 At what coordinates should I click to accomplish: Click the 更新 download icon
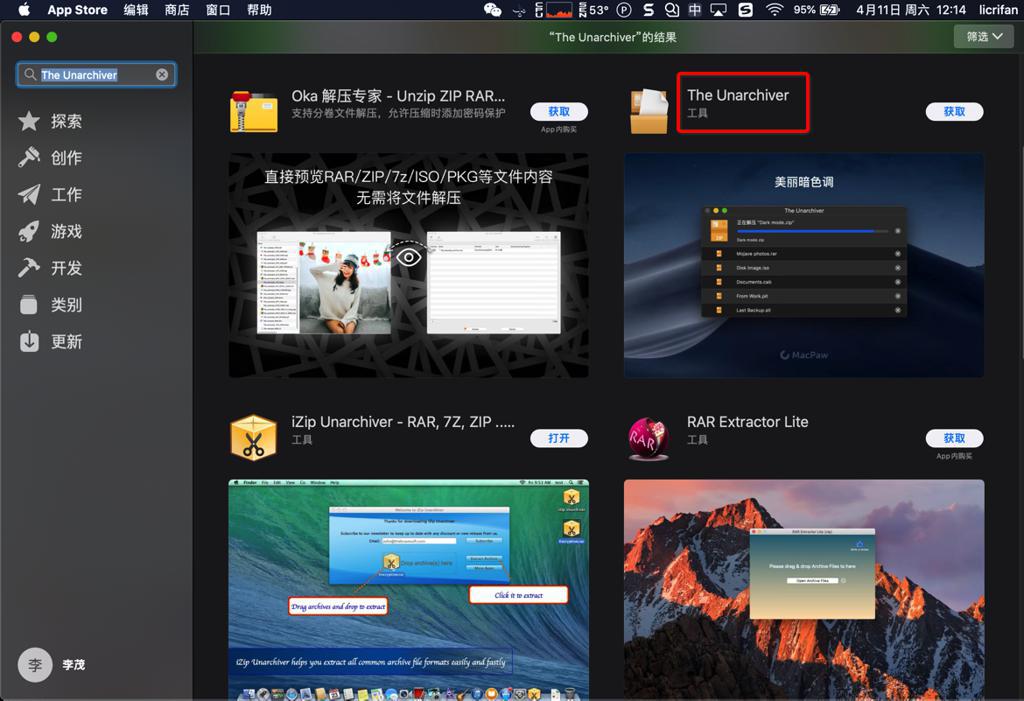(x=29, y=341)
